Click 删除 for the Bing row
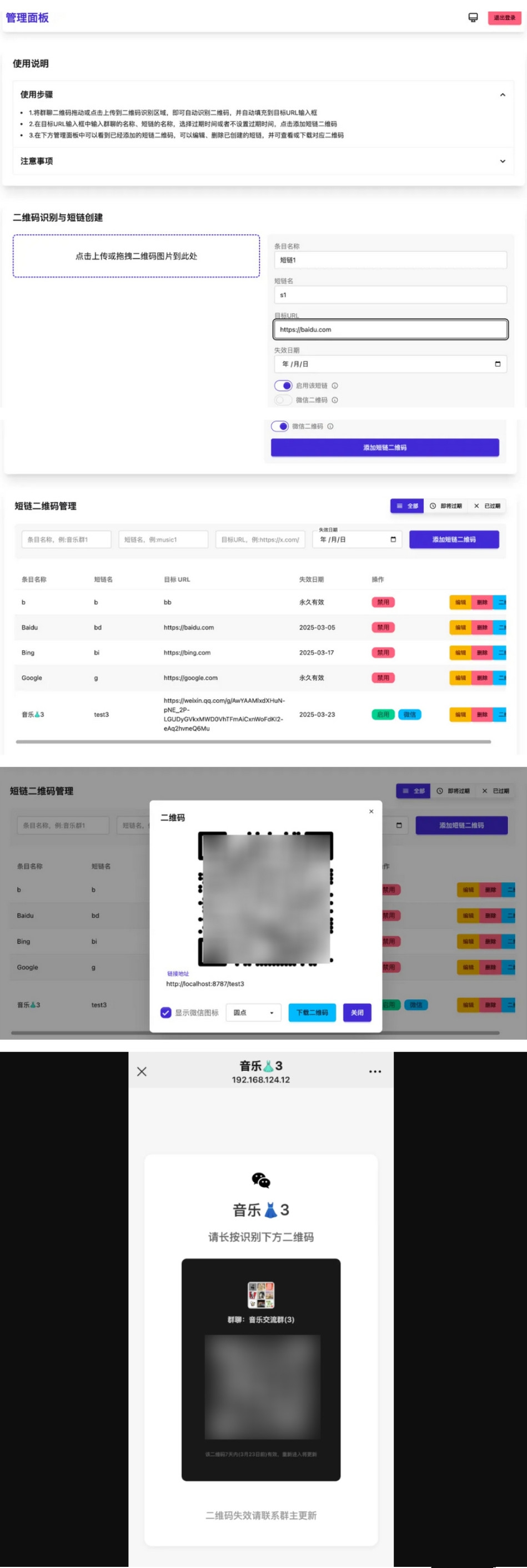The height and width of the screenshot is (1568, 527). (x=482, y=653)
